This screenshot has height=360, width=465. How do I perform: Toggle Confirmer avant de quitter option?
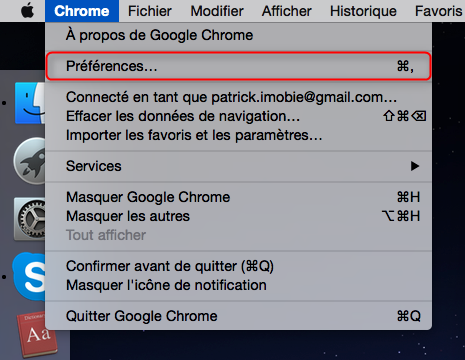[238, 266]
